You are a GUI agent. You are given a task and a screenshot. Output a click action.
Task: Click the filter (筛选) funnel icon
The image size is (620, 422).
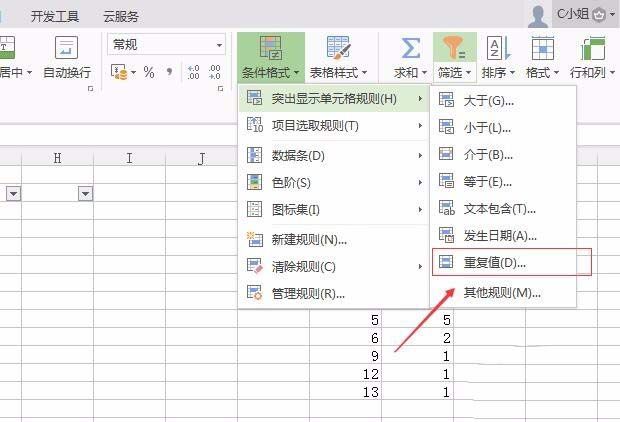point(454,48)
